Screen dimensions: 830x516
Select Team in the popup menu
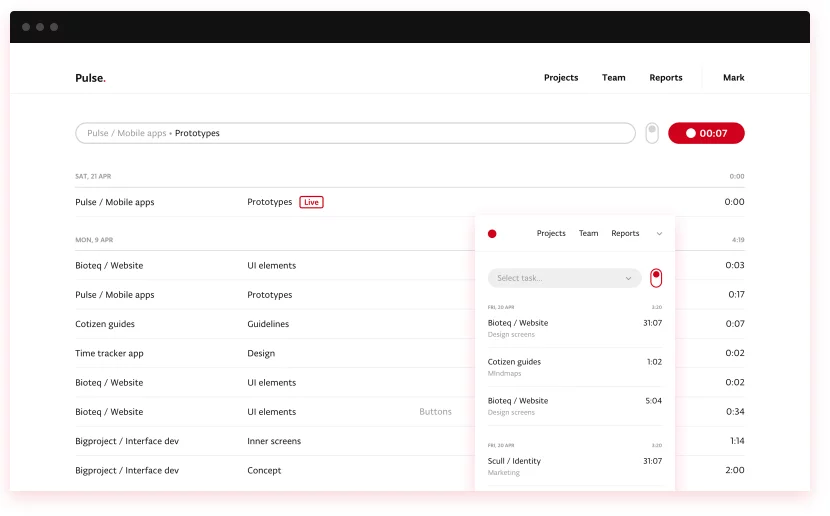(588, 234)
